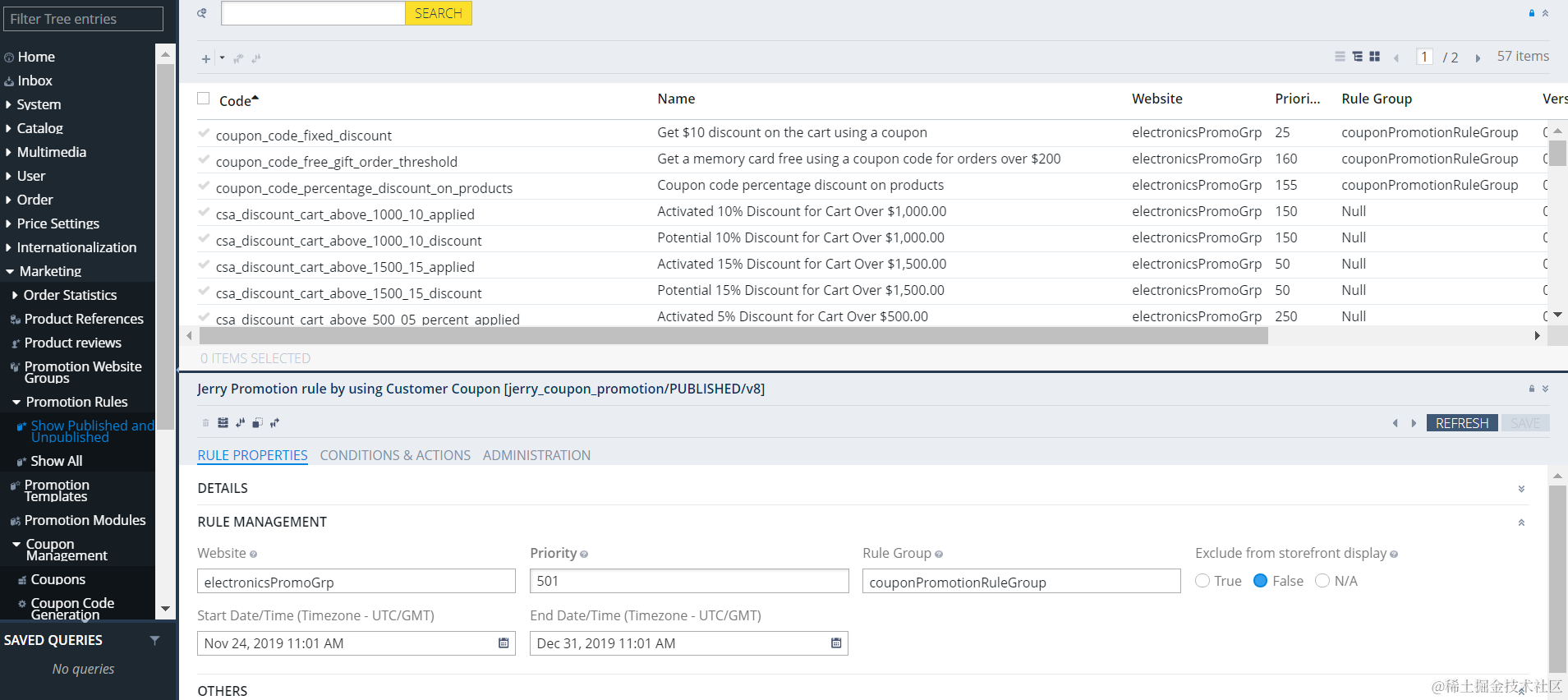Switch to grid view mode icon
The height and width of the screenshot is (700, 1568).
(x=1374, y=57)
